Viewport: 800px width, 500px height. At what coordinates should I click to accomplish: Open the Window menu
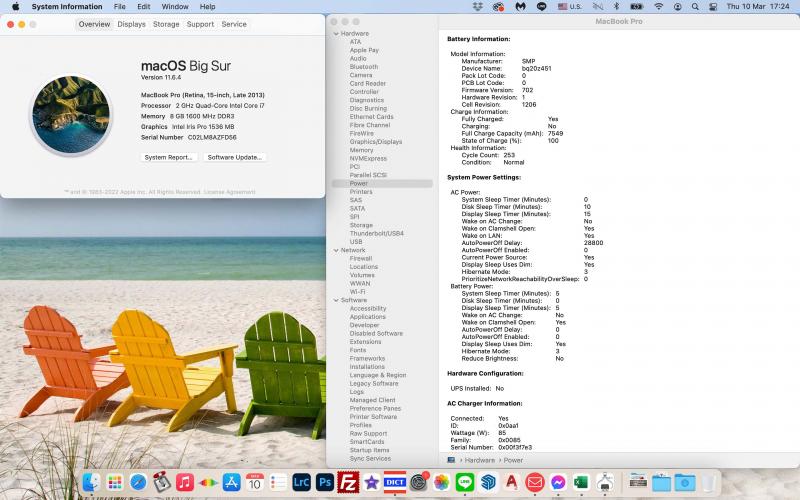(x=175, y=7)
